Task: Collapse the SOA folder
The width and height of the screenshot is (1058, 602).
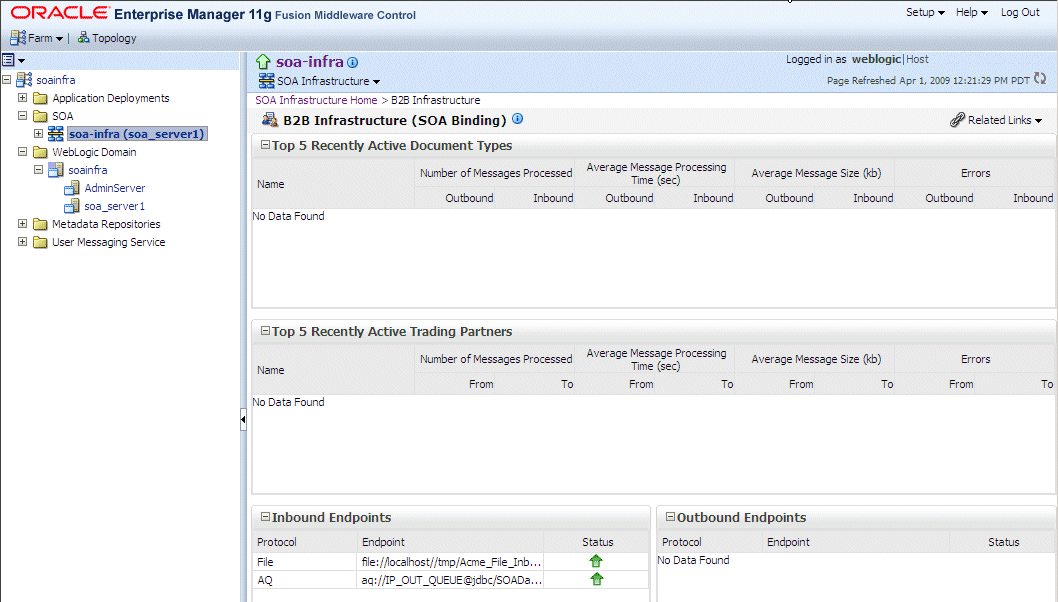Action: click(22, 115)
